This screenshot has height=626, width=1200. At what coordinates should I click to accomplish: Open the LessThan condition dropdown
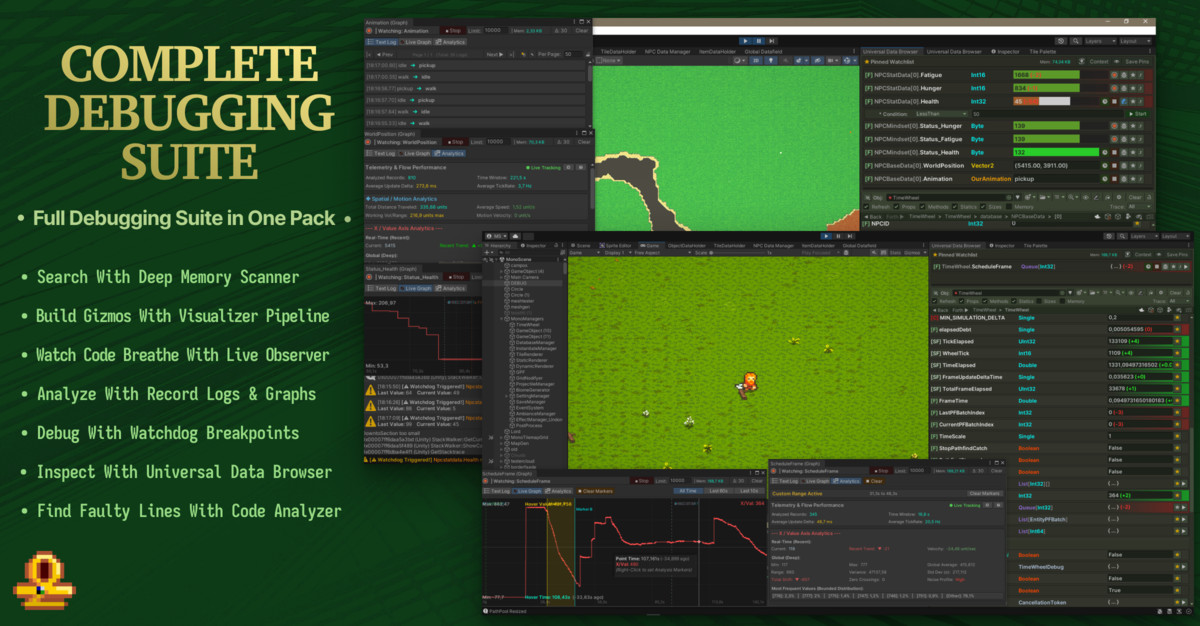(x=941, y=114)
